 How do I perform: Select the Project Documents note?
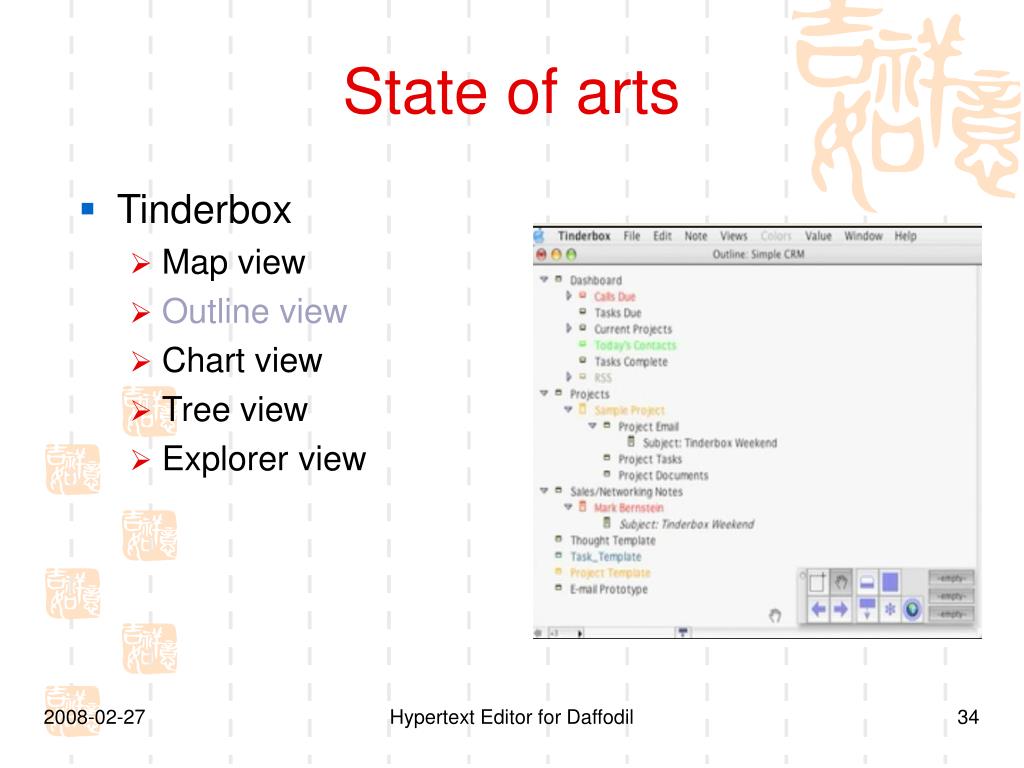pyautogui.click(x=663, y=475)
